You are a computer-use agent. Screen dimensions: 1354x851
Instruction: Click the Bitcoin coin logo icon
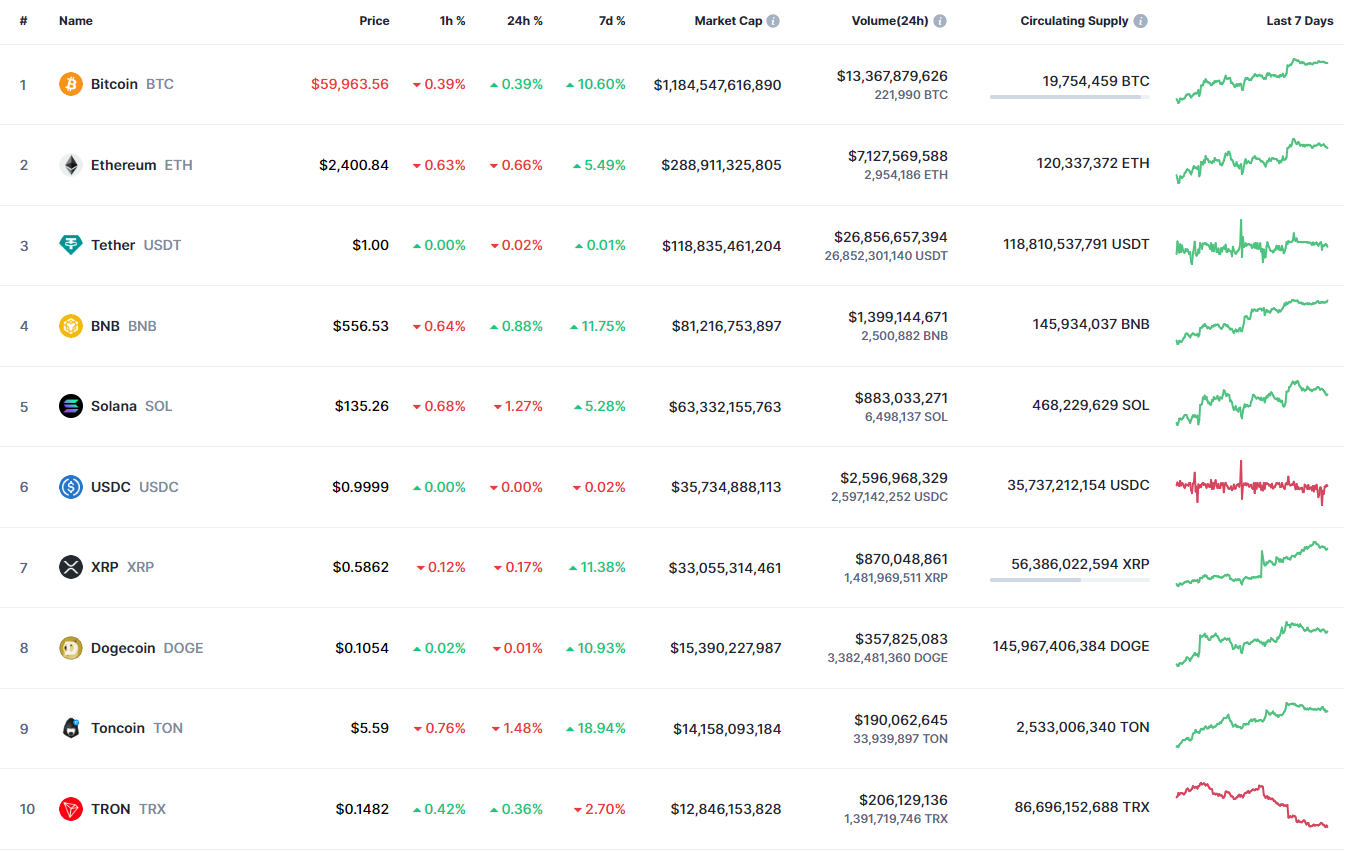pos(70,84)
